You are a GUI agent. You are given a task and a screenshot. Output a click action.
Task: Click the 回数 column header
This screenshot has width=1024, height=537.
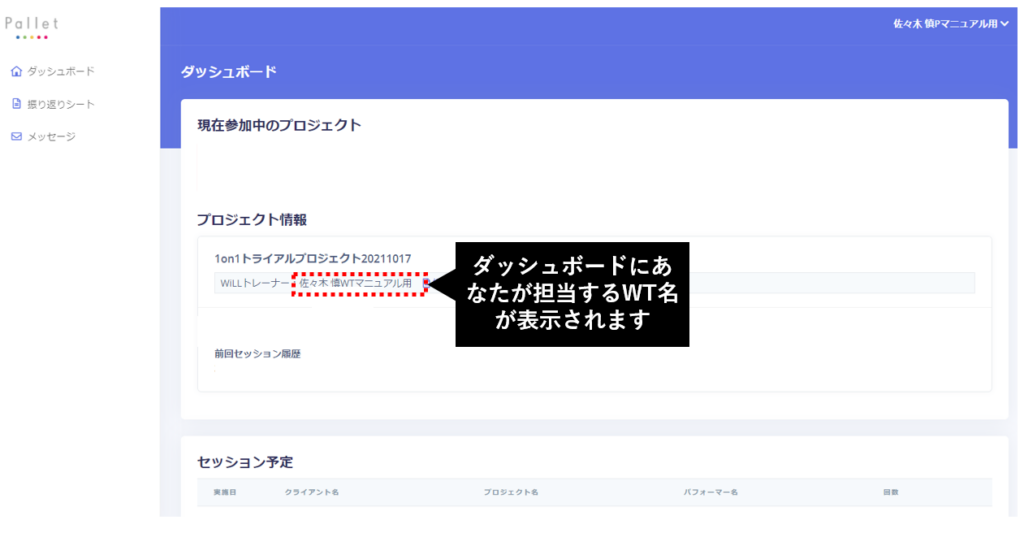pos(890,493)
